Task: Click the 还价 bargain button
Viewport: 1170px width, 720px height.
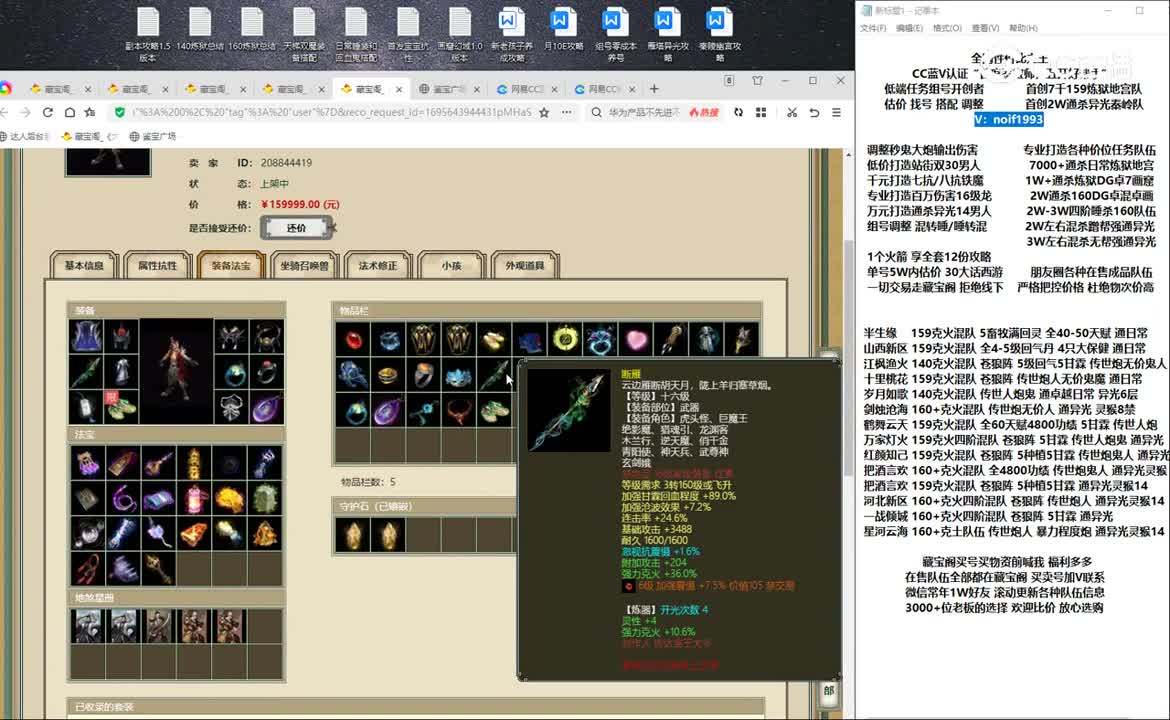Action: pyautogui.click(x=296, y=228)
